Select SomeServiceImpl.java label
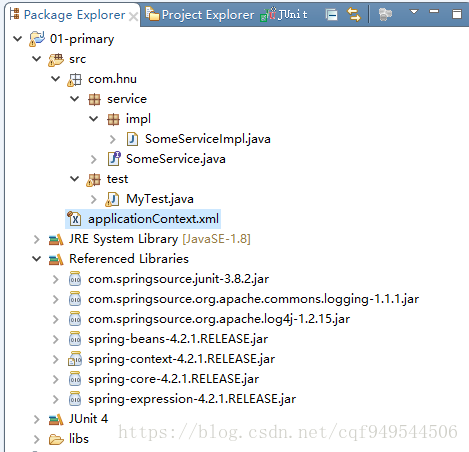 pyautogui.click(x=208, y=139)
